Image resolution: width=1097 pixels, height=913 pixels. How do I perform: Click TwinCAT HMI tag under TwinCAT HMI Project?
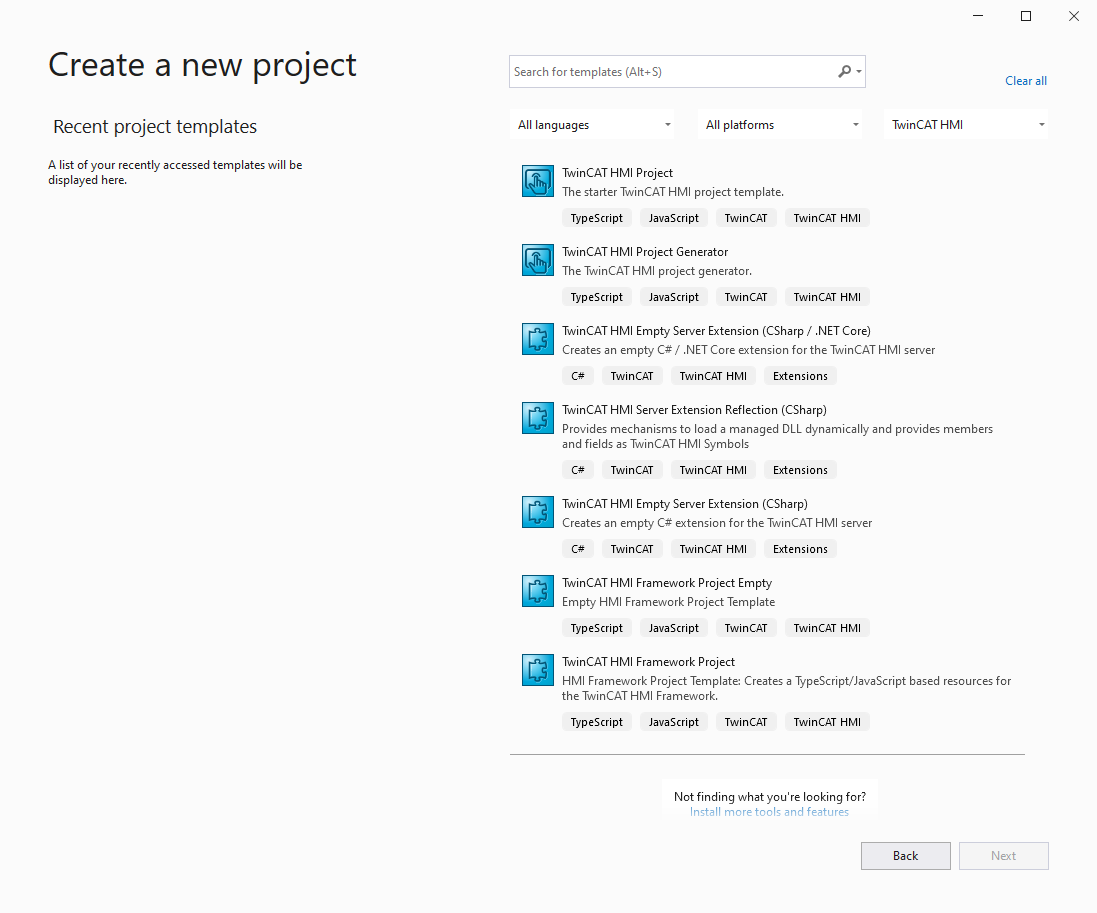pyautogui.click(x=827, y=218)
